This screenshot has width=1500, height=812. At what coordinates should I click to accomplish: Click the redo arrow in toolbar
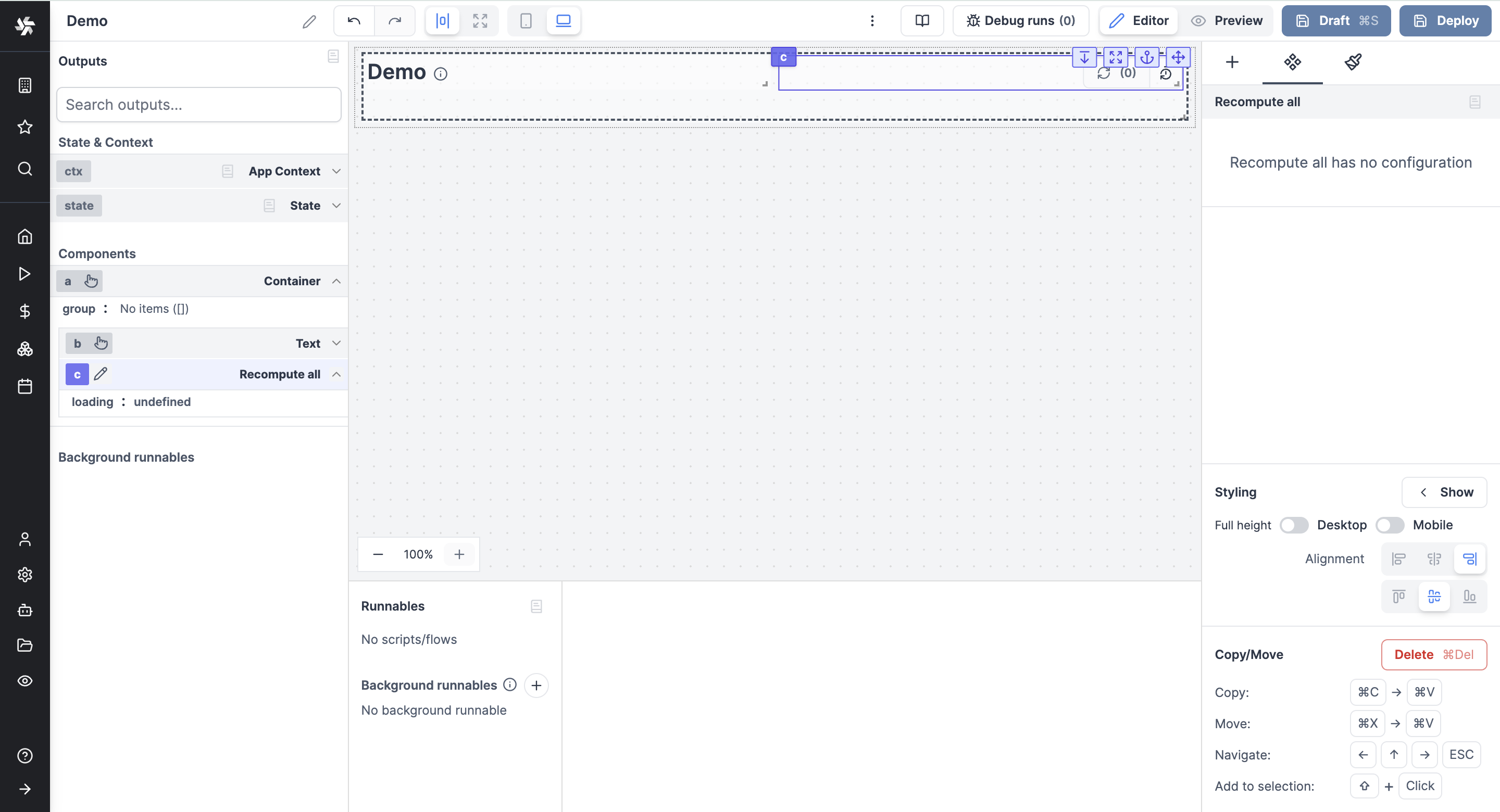pyautogui.click(x=395, y=21)
